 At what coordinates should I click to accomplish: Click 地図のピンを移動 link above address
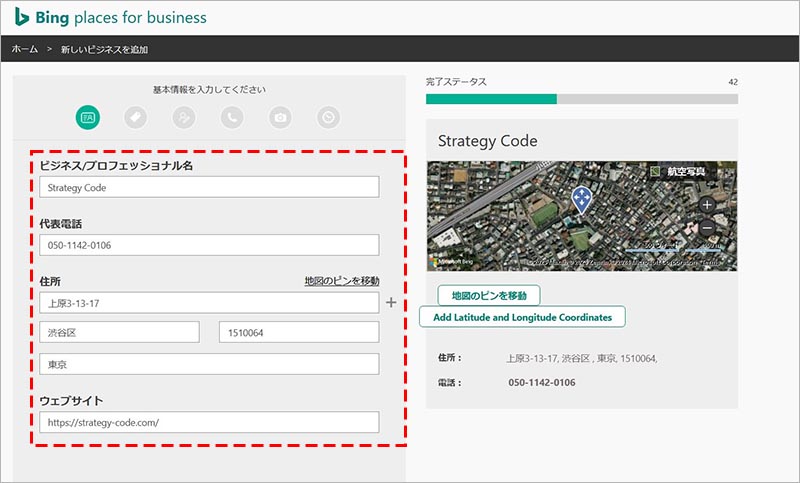pyautogui.click(x=341, y=282)
